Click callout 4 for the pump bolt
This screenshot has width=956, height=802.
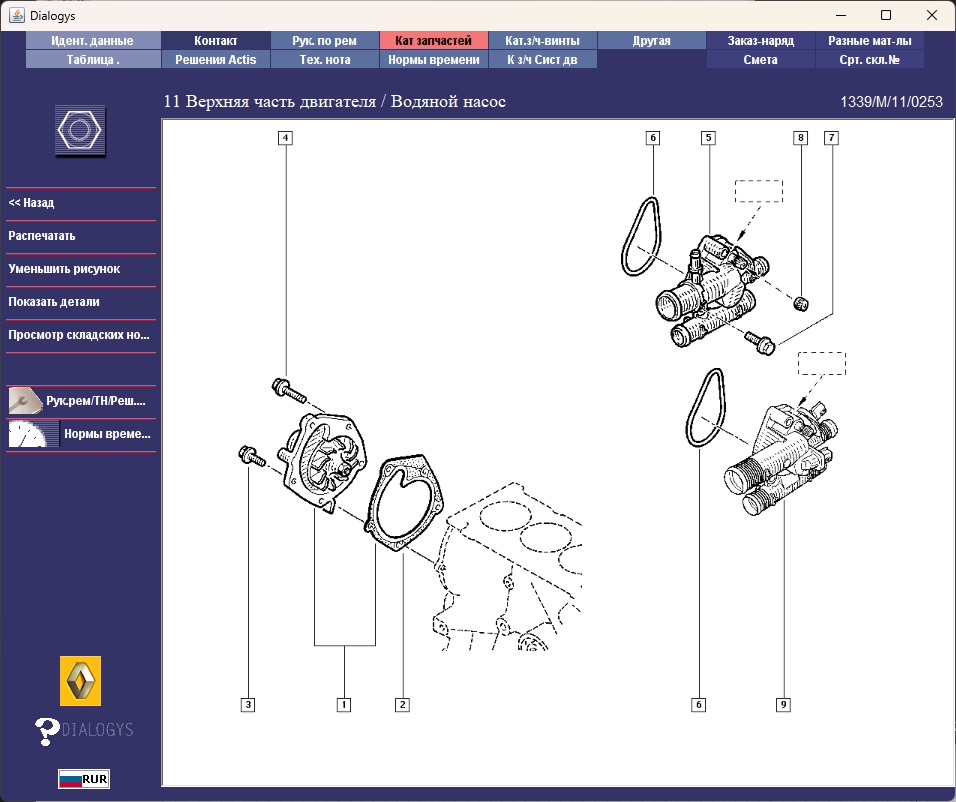coord(285,138)
